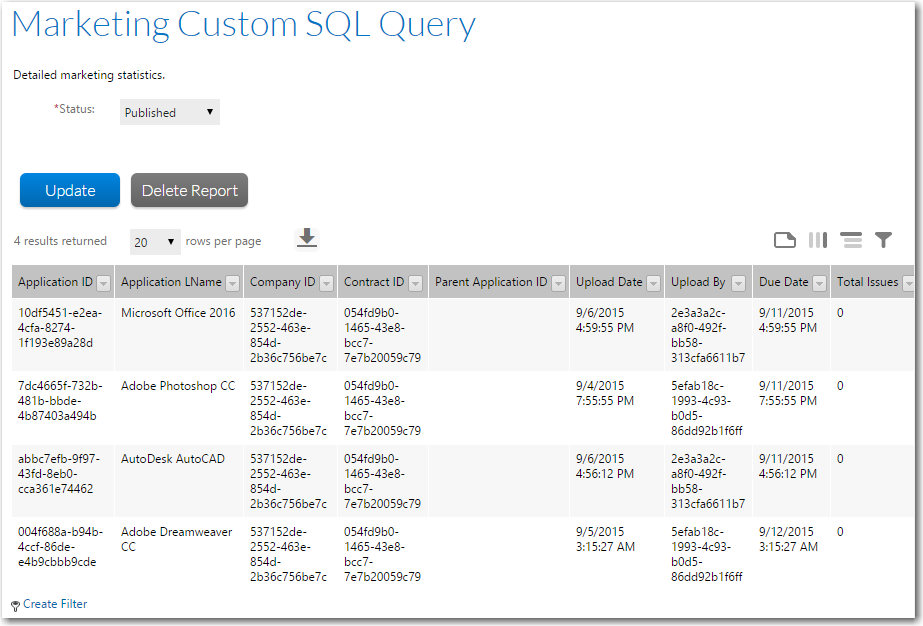Expand the Application ID column menu arrow
923x626 pixels.
pyautogui.click(x=104, y=283)
